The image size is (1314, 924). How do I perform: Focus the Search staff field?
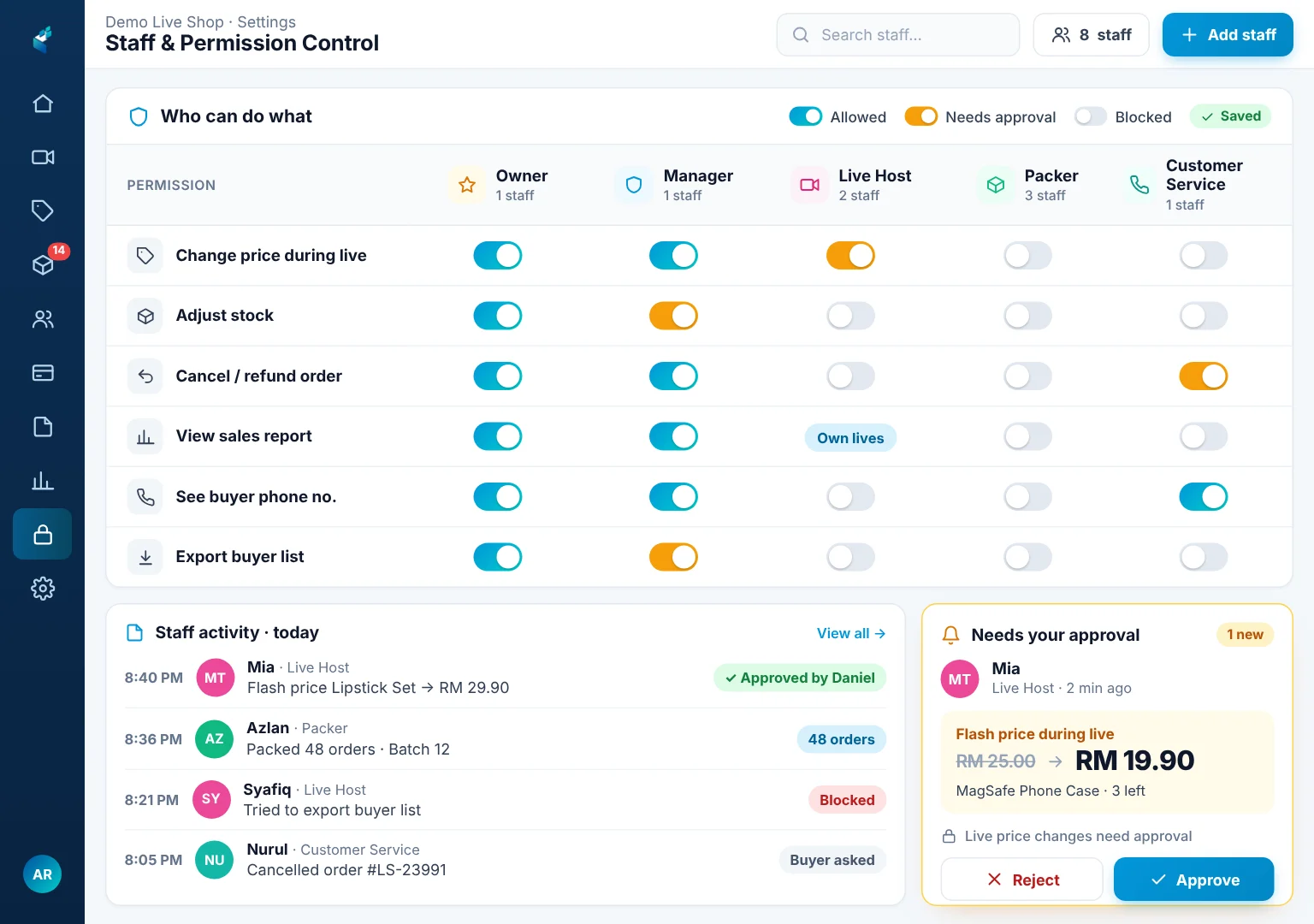coord(898,35)
